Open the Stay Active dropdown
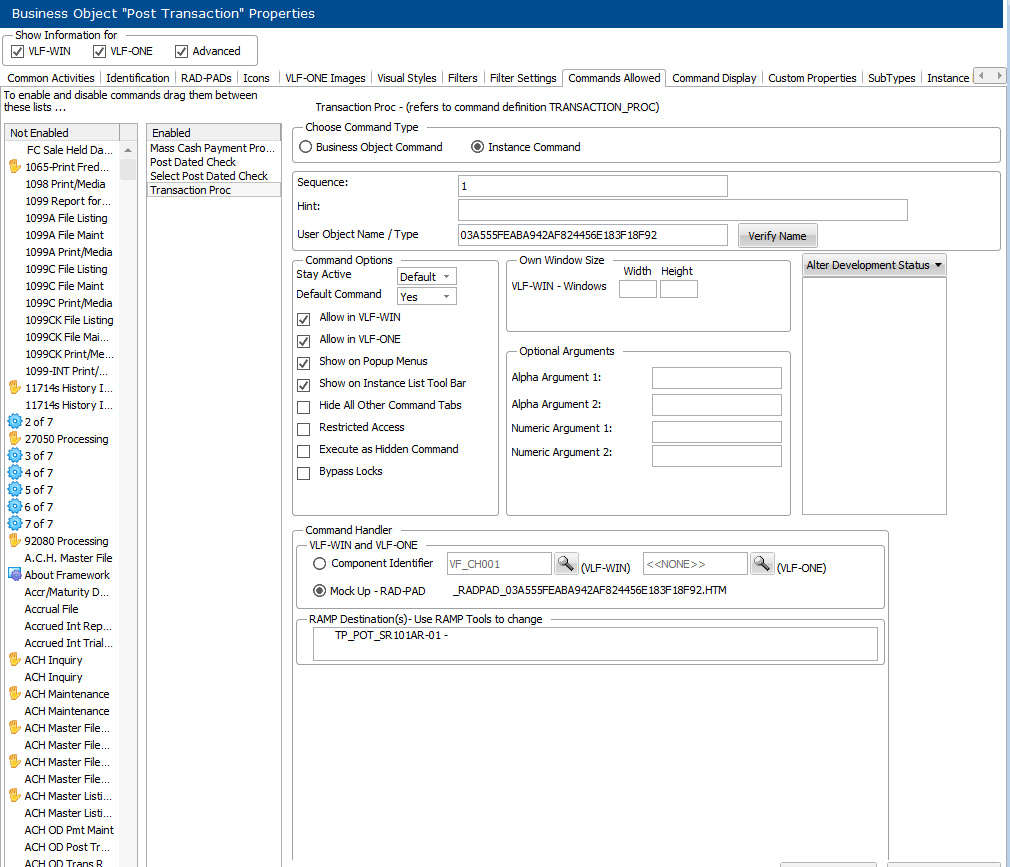1010x867 pixels. point(426,276)
